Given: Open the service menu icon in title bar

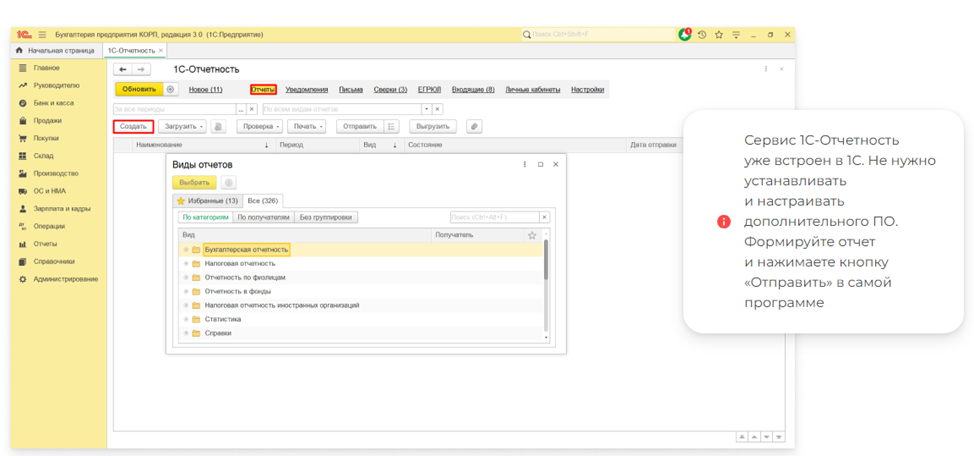Looking at the screenshot, I should pyautogui.click(x=736, y=35).
